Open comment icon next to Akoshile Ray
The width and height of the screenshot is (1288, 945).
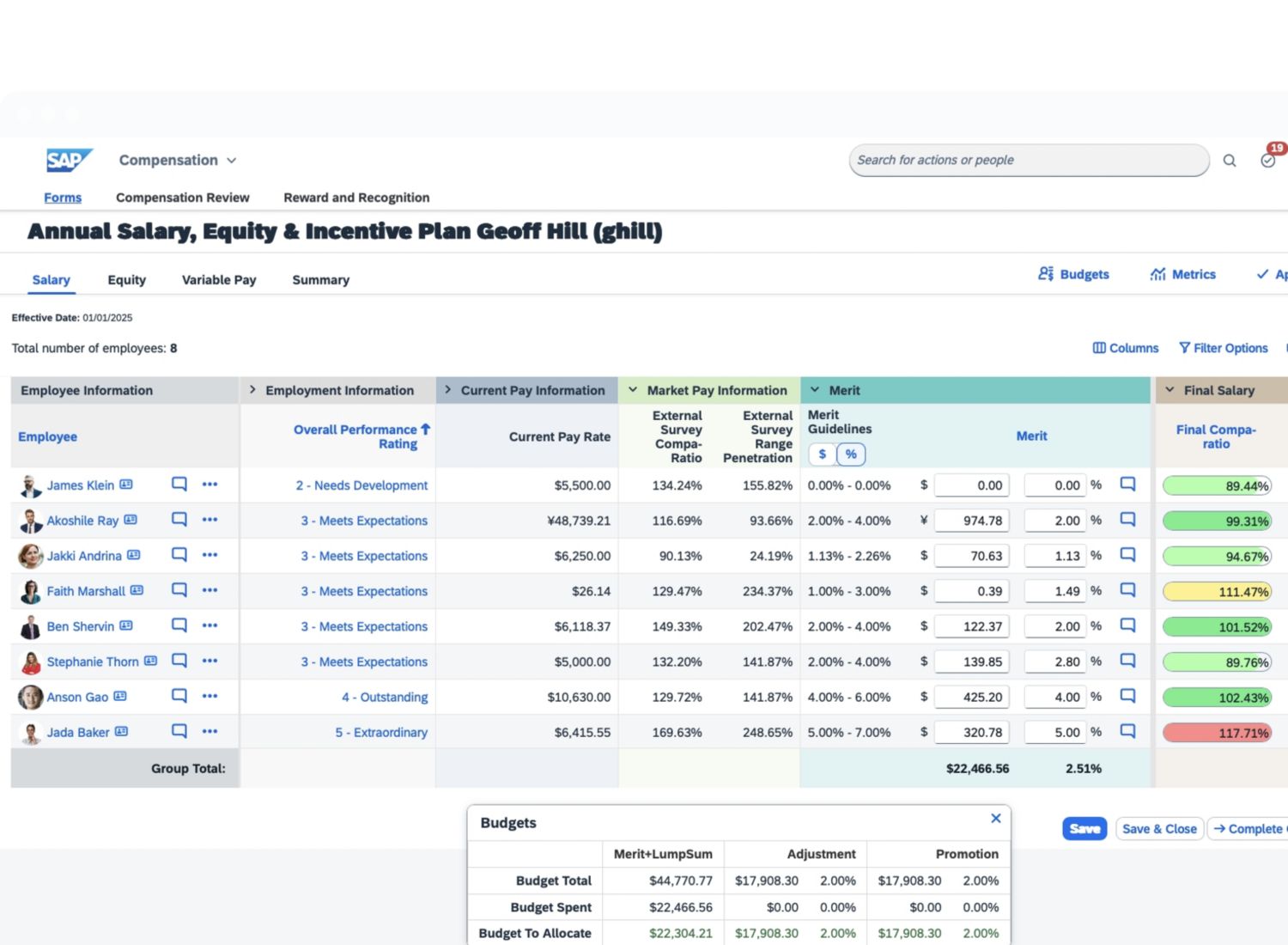point(179,519)
